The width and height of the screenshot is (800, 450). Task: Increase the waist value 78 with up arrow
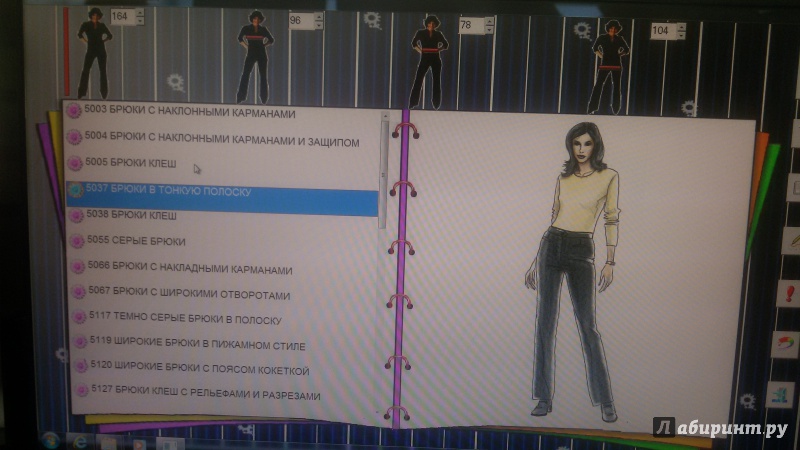click(490, 21)
